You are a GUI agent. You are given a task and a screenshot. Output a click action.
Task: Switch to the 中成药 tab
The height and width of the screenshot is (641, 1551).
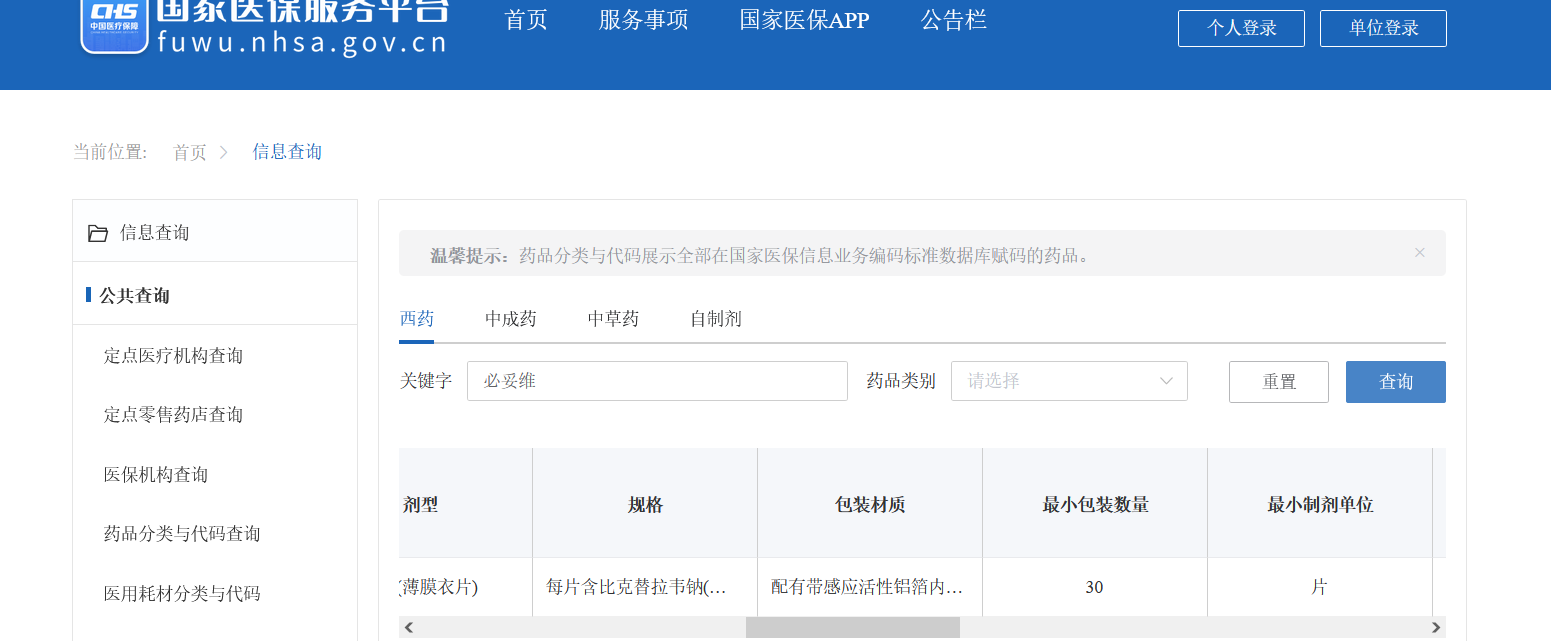pyautogui.click(x=511, y=319)
